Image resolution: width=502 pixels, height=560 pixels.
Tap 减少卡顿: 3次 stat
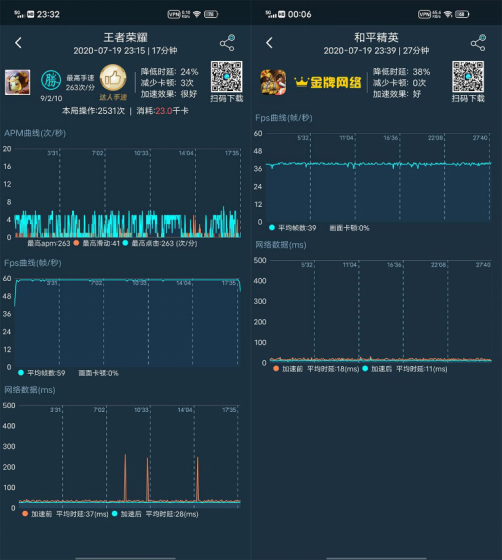point(167,83)
